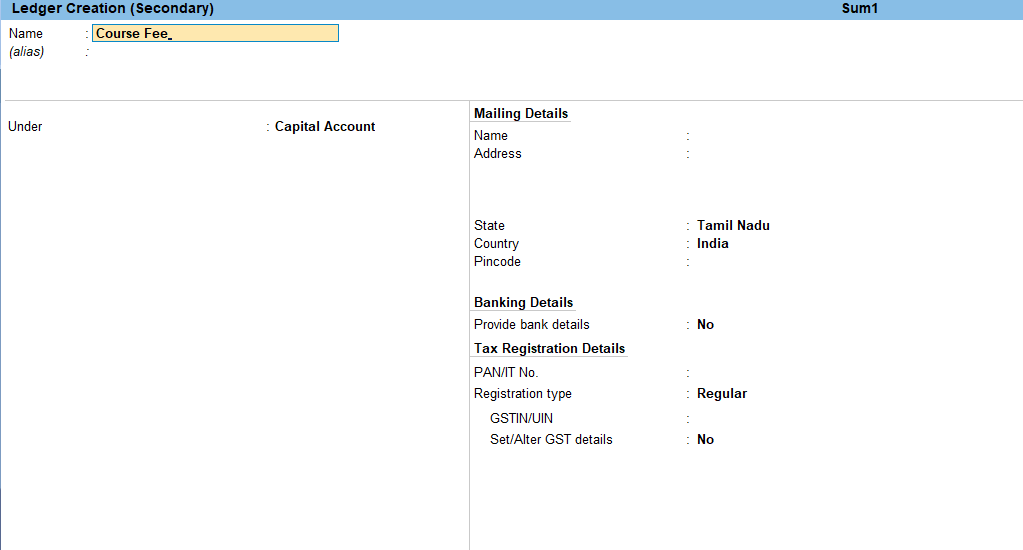Click the Banking Details section heading
This screenshot has height=550, width=1023.
point(523,303)
